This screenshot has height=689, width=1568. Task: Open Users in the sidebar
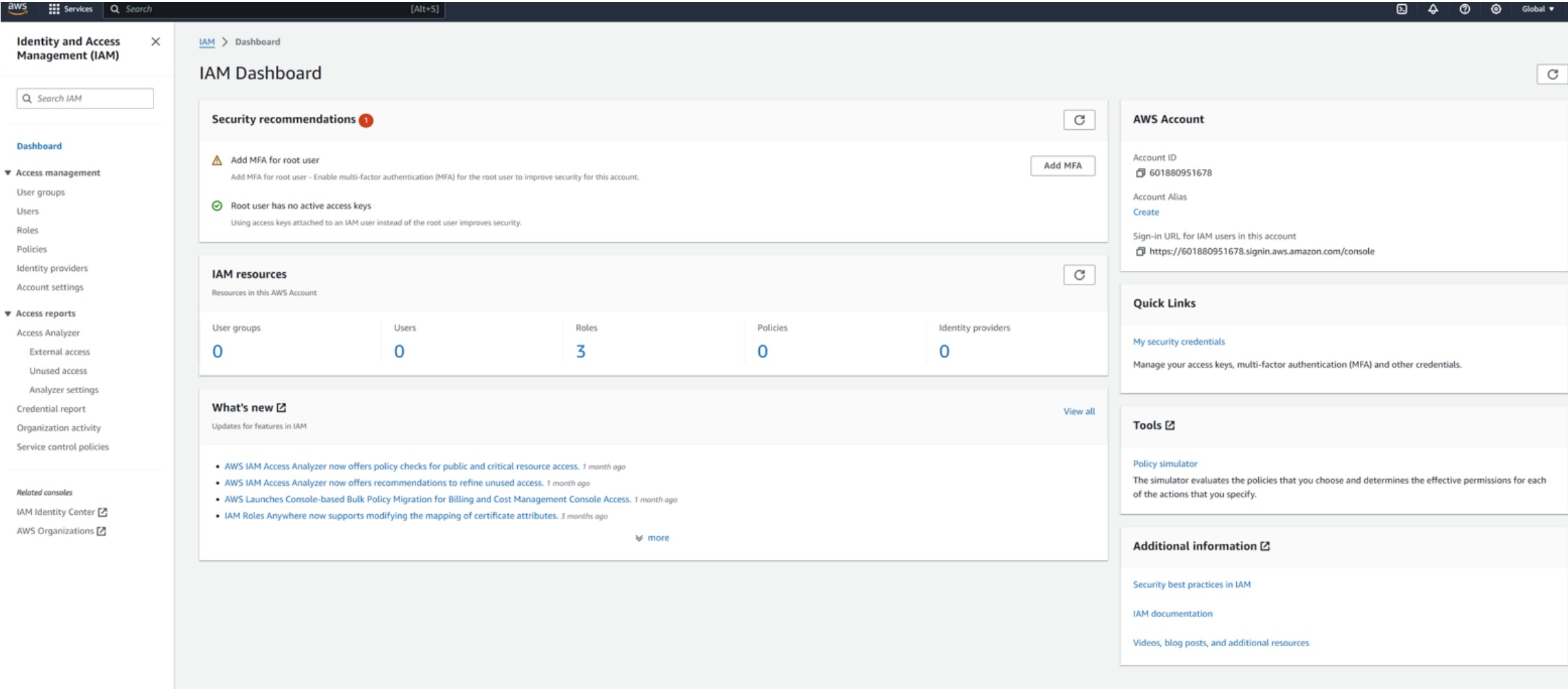tap(28, 211)
